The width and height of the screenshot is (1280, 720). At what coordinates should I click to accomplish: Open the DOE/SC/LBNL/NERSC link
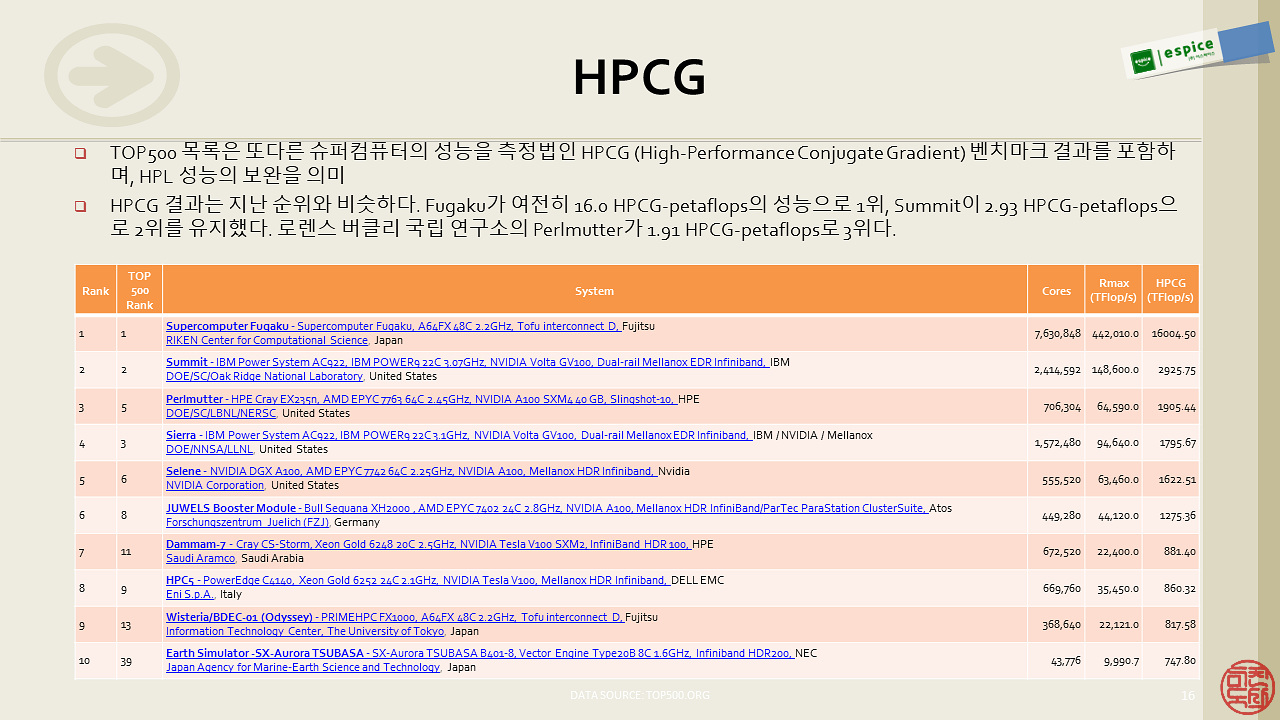(x=221, y=413)
